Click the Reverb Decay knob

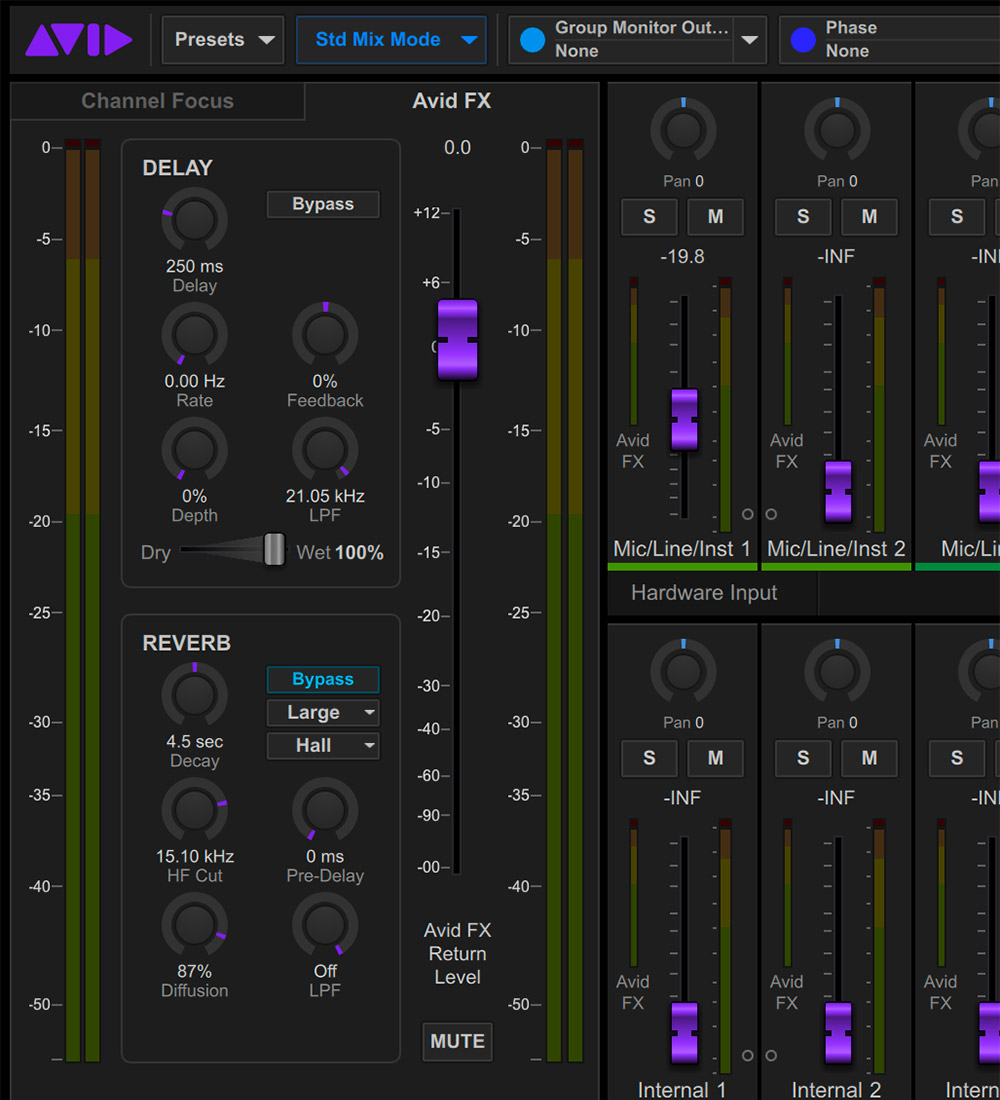[194, 694]
